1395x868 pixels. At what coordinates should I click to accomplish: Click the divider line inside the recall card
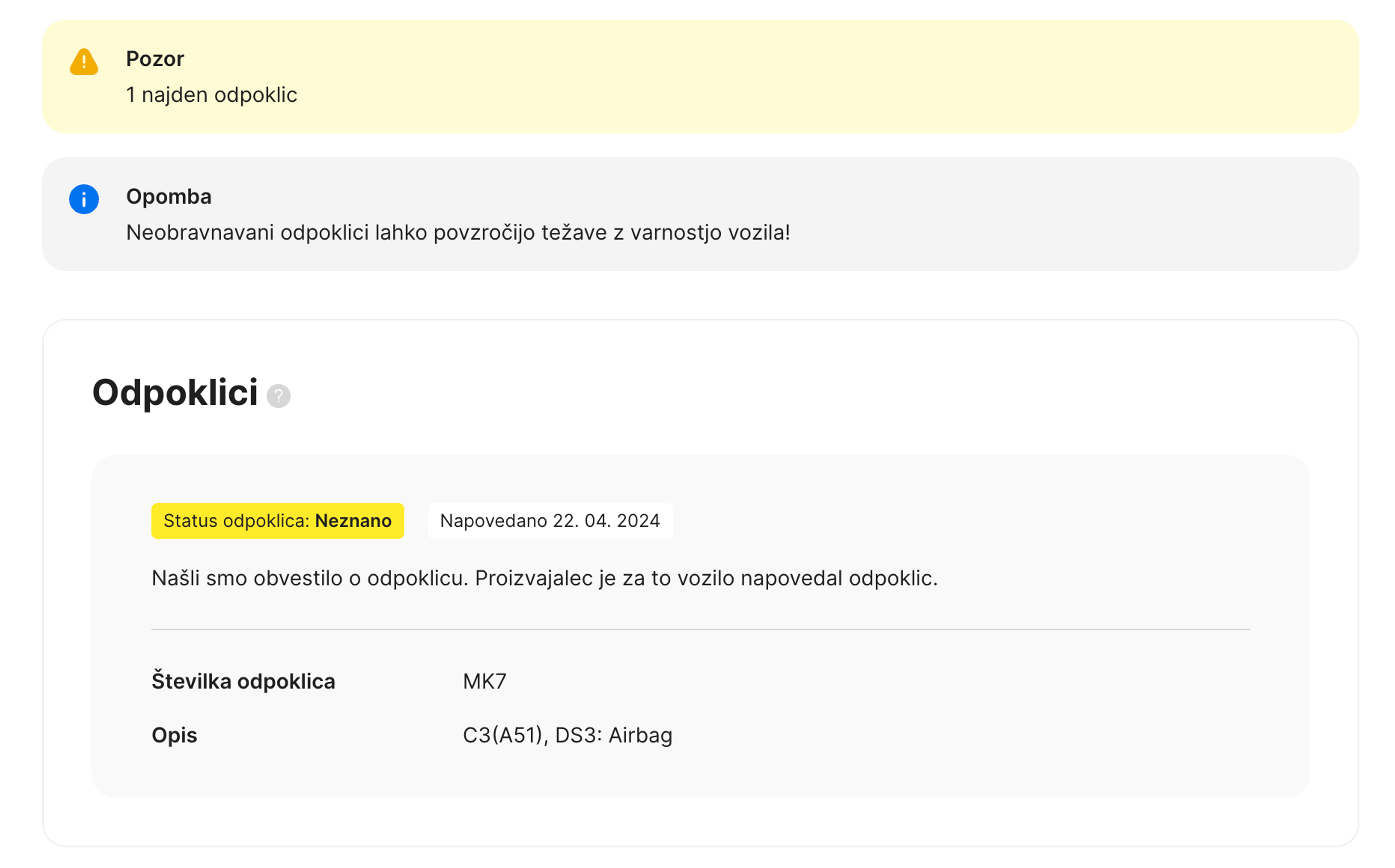(x=700, y=629)
